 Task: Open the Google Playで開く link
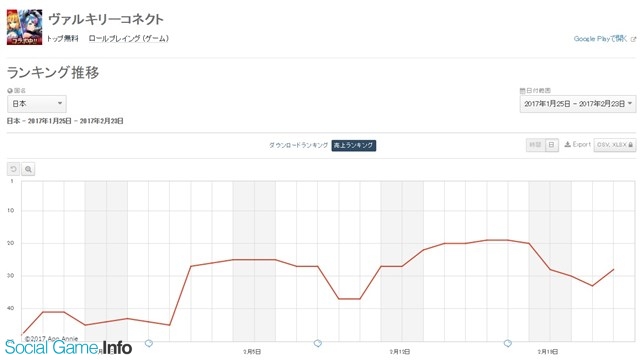(600, 39)
